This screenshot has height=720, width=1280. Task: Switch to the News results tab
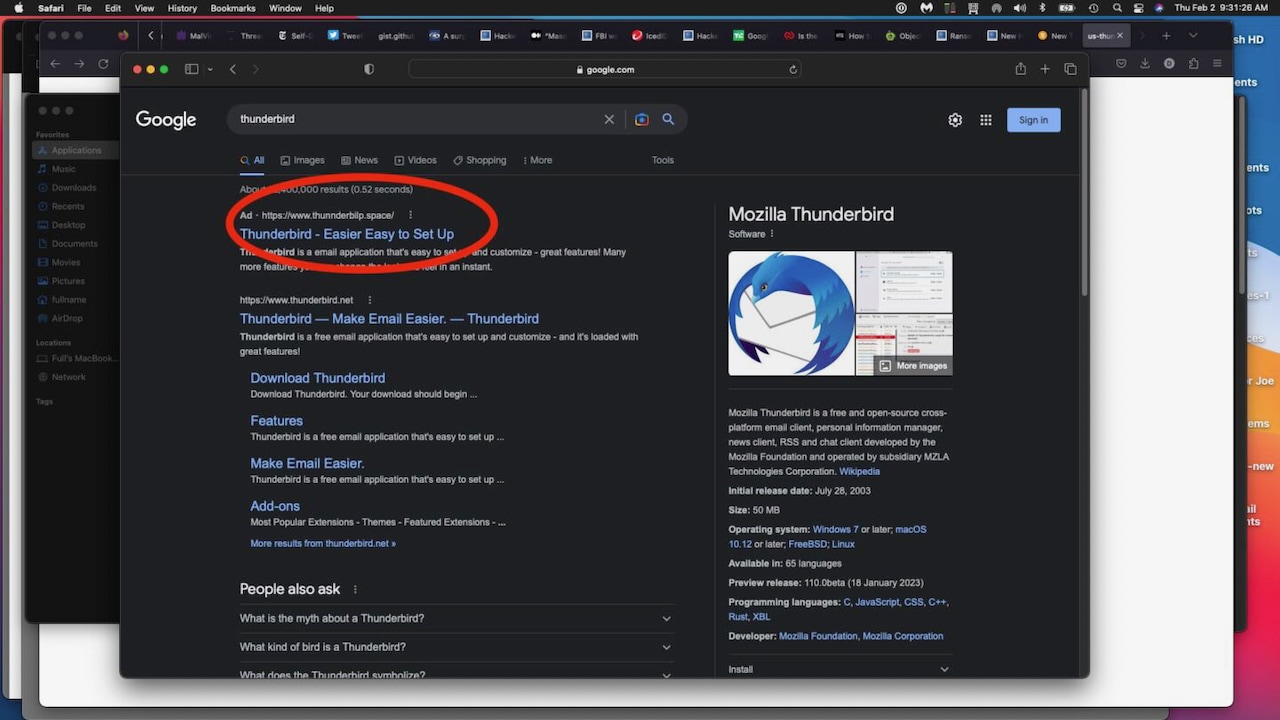tap(359, 160)
